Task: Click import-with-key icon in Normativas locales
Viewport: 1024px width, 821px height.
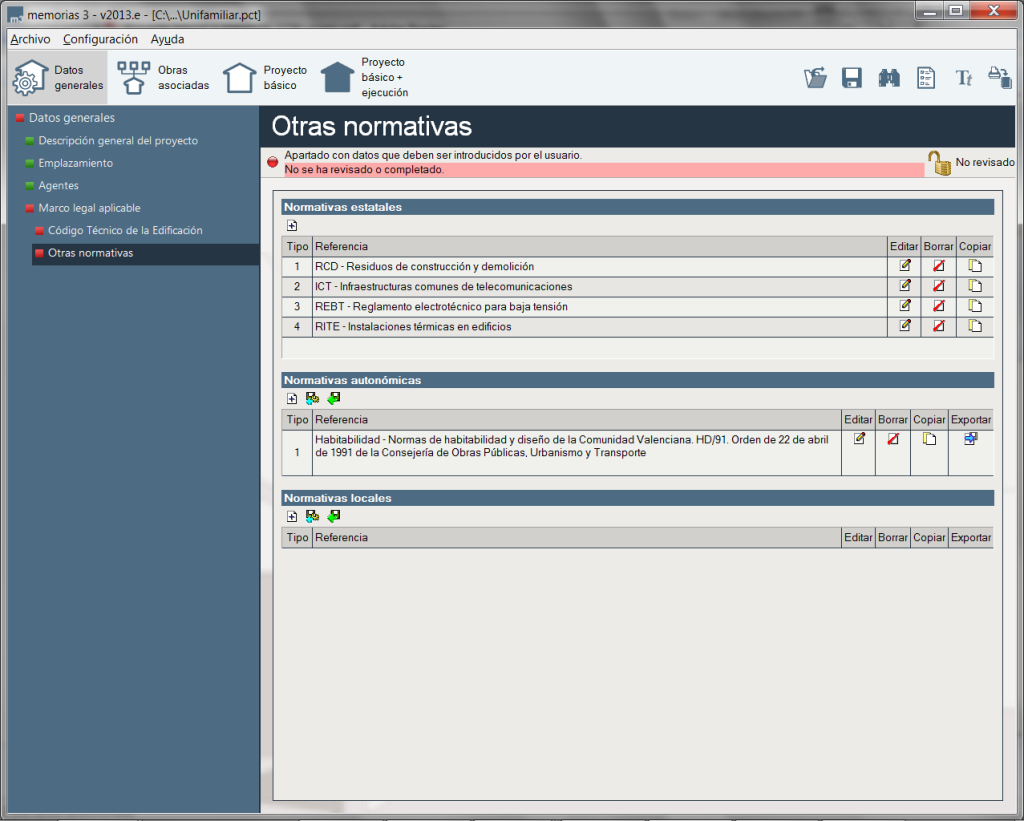Action: pos(312,517)
